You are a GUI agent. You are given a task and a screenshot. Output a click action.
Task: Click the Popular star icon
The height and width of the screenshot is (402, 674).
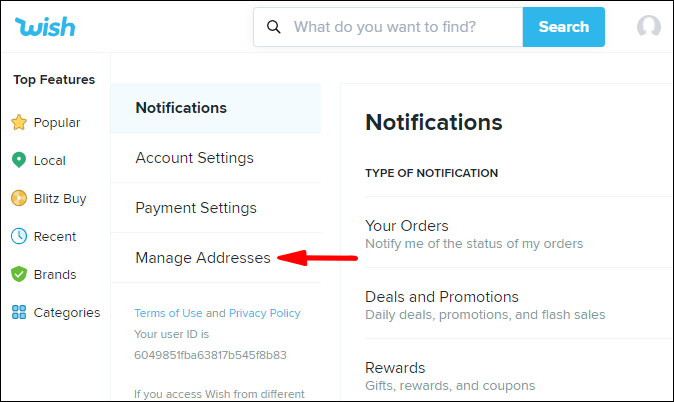[18, 123]
